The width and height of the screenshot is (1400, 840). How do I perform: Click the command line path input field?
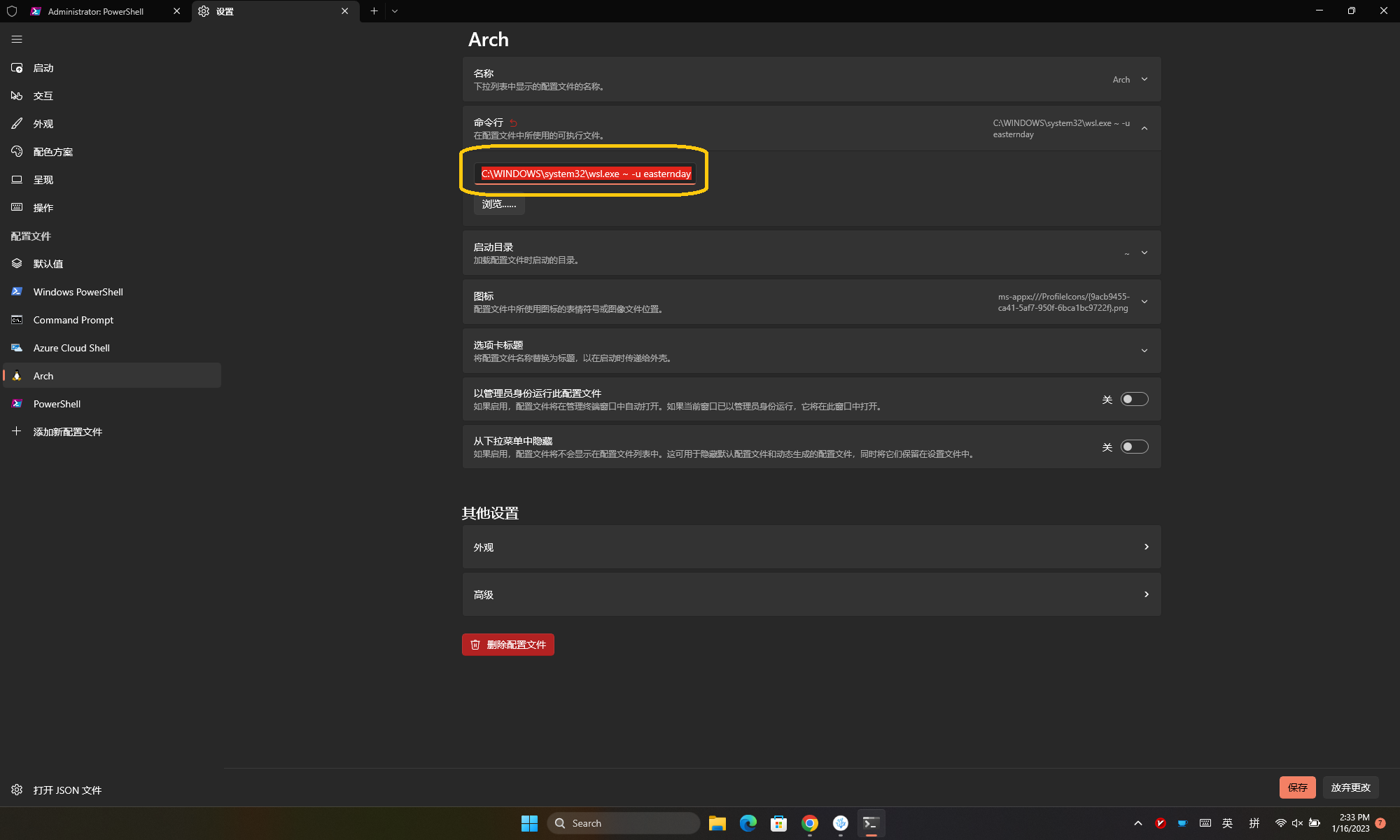click(585, 174)
